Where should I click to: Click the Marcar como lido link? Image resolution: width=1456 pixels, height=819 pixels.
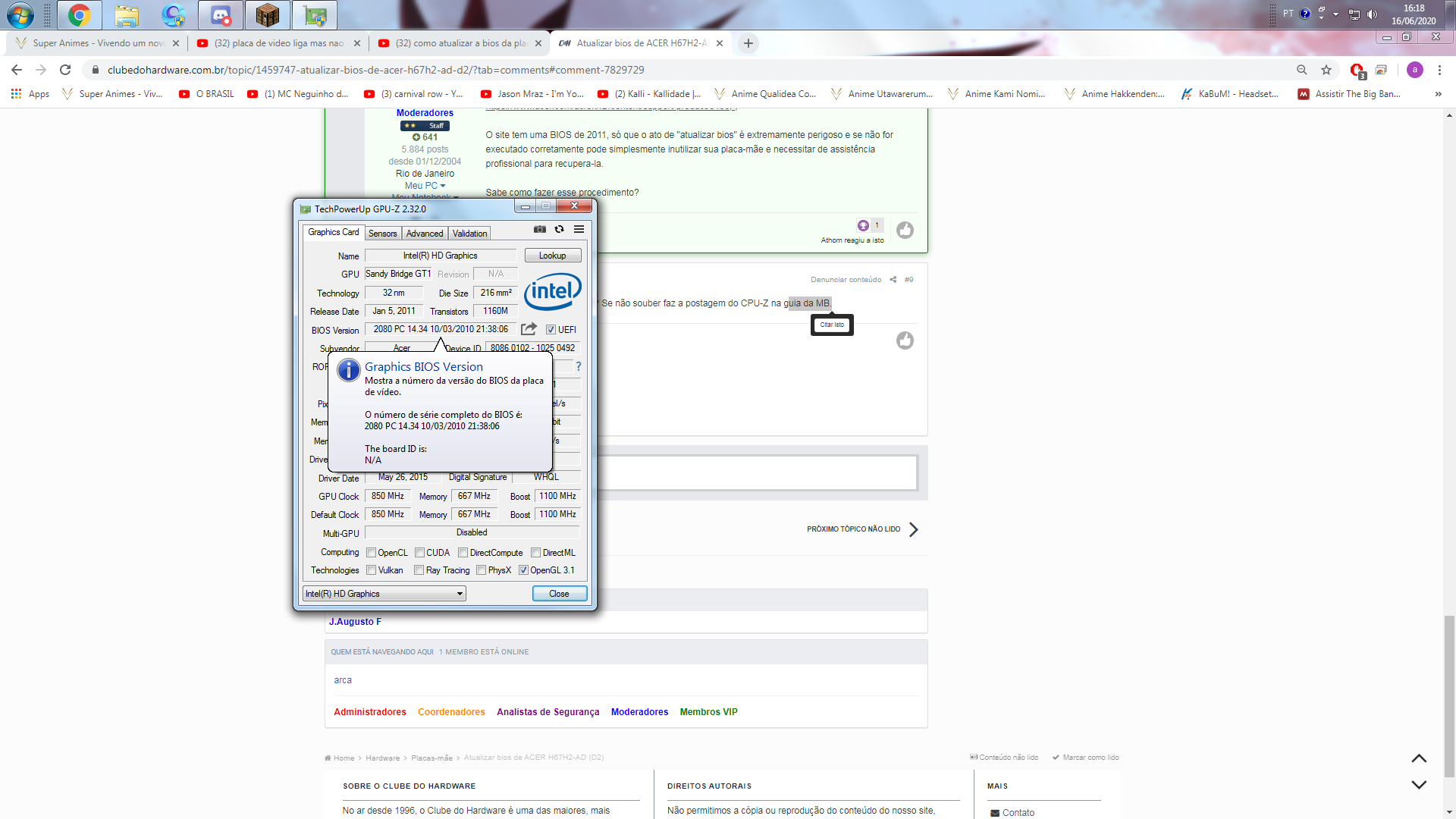click(x=1086, y=758)
